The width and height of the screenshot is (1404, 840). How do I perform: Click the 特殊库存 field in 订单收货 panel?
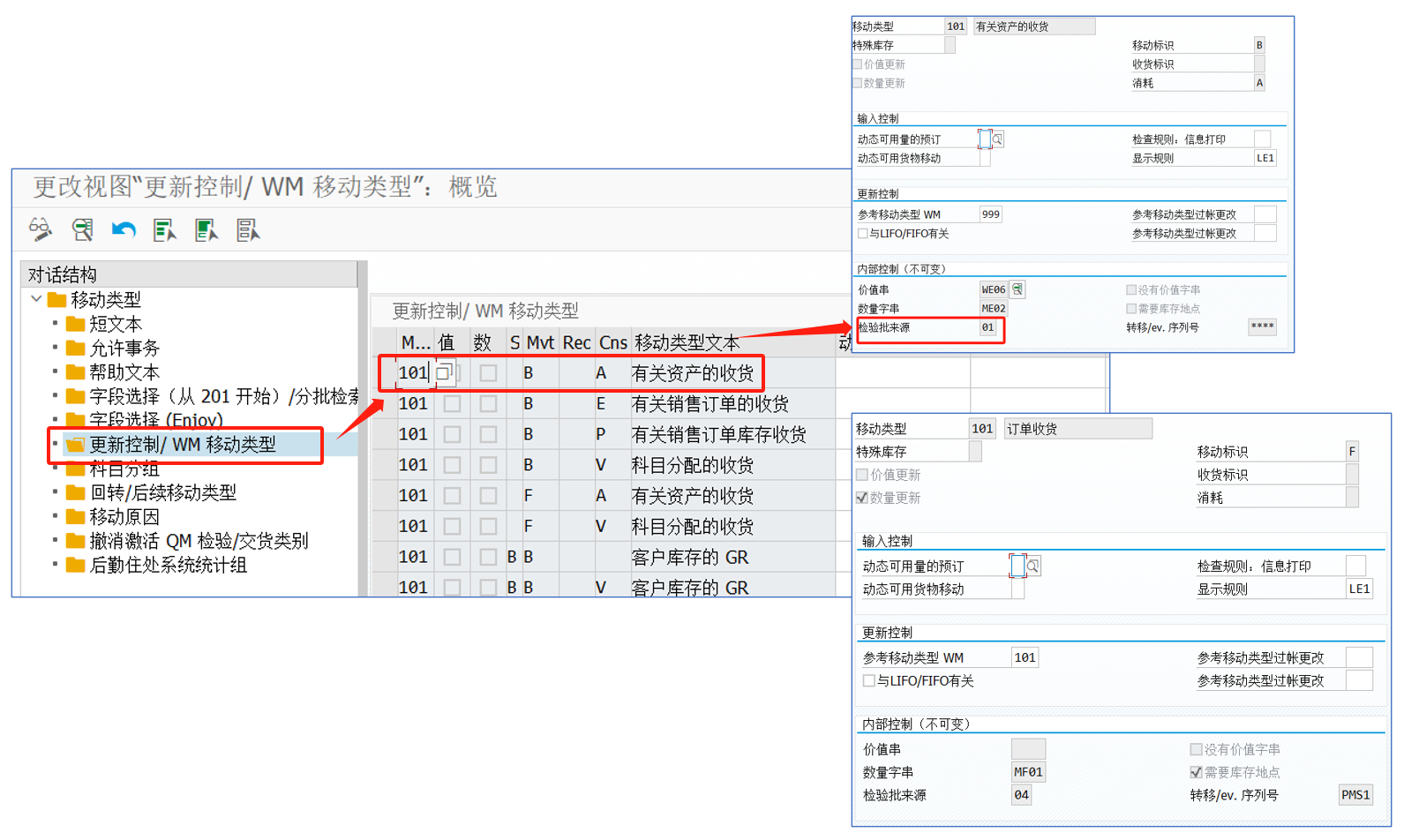pos(975,451)
